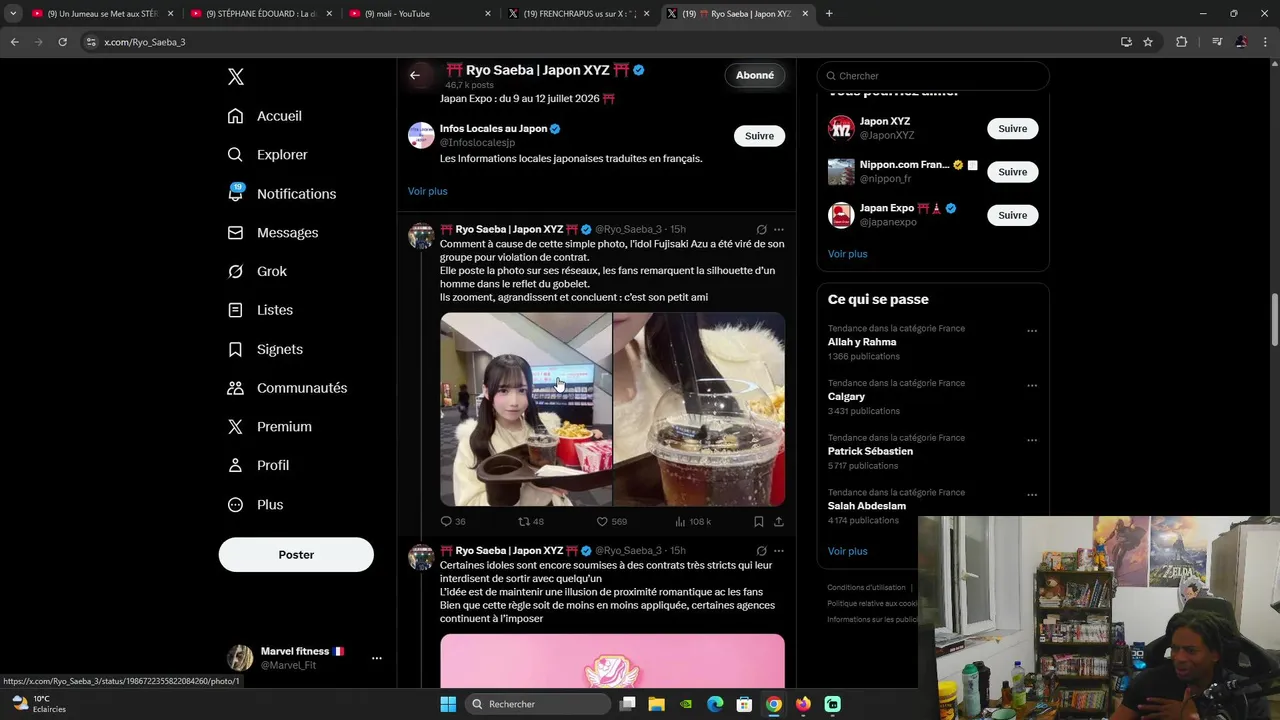Open trend Patrick Sébastien
The width and height of the screenshot is (1280, 720).
point(870,451)
